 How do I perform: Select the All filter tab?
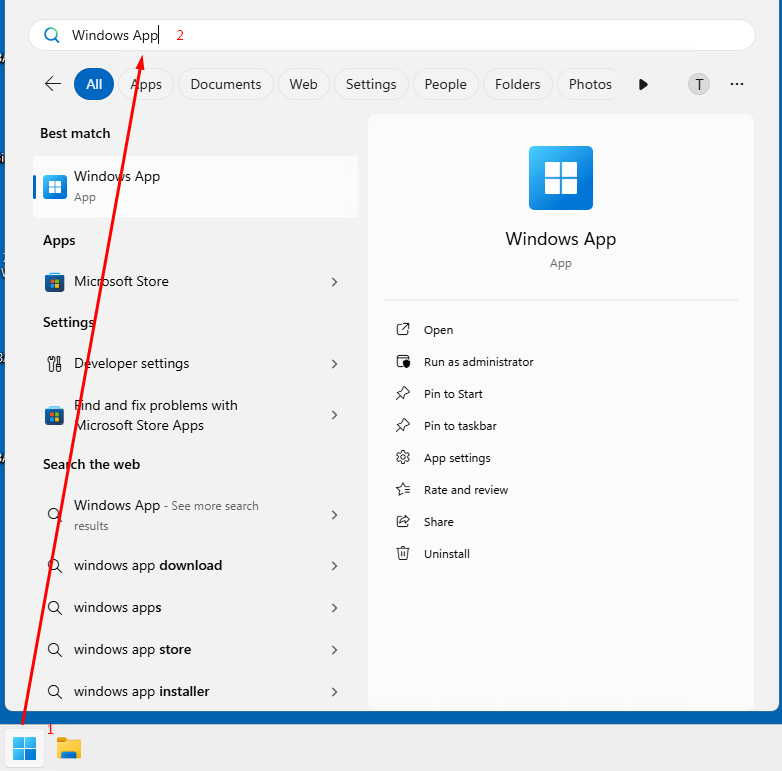pyautogui.click(x=94, y=84)
